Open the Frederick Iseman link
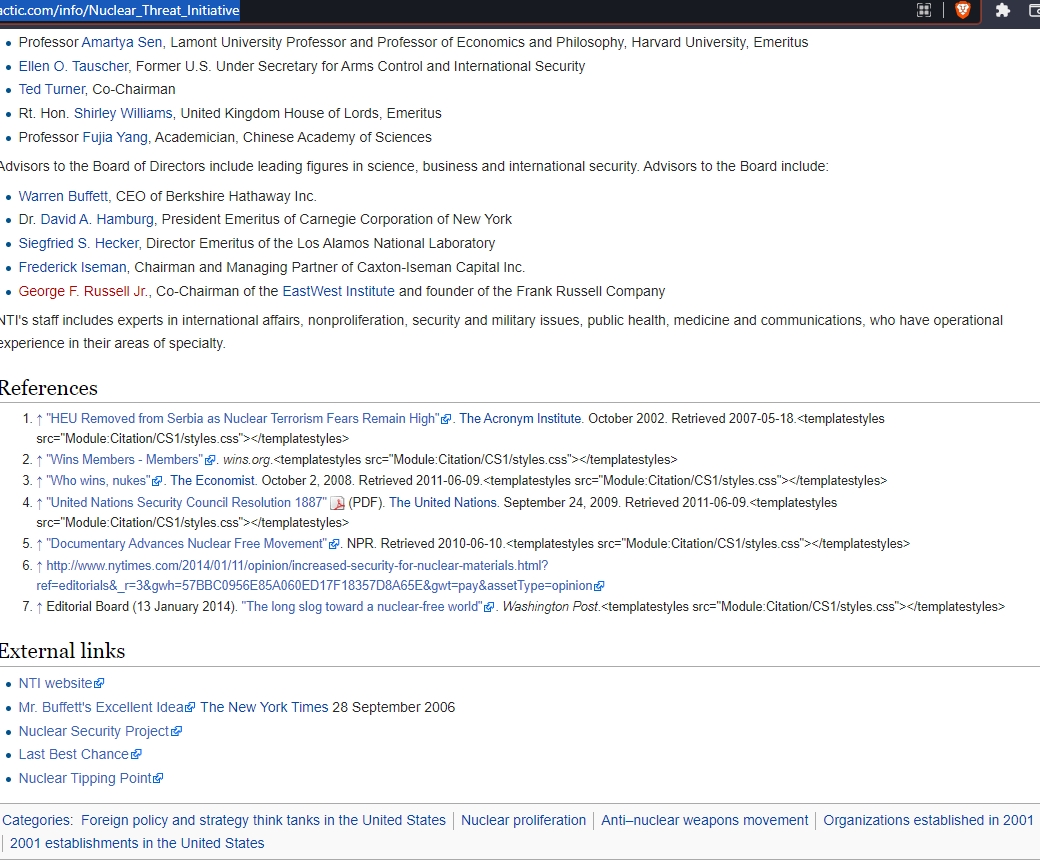 pyautogui.click(x=72, y=267)
